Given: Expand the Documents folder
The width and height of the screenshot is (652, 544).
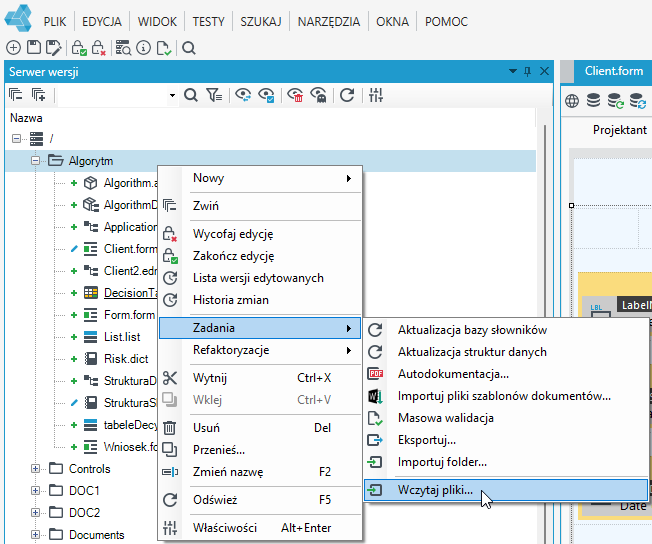Looking at the screenshot, I should click(x=35, y=534).
